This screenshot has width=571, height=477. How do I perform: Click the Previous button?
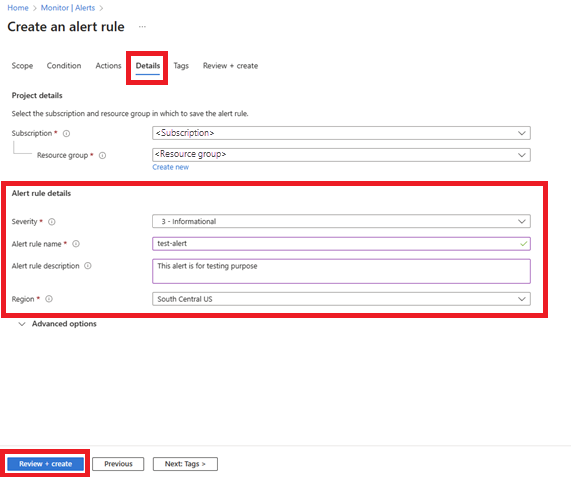(118, 464)
